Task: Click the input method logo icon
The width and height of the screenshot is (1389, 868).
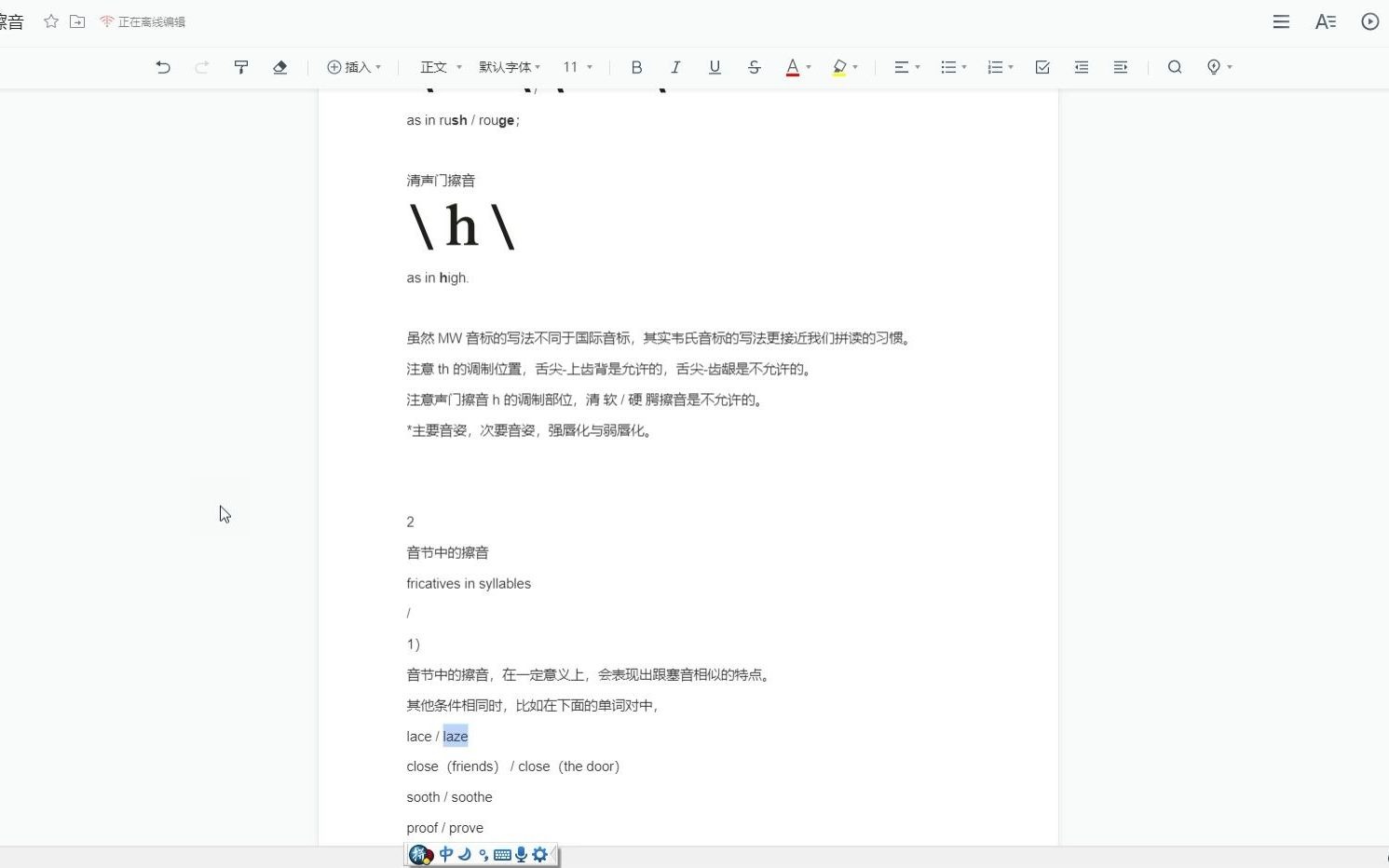Action: pyautogui.click(x=421, y=854)
